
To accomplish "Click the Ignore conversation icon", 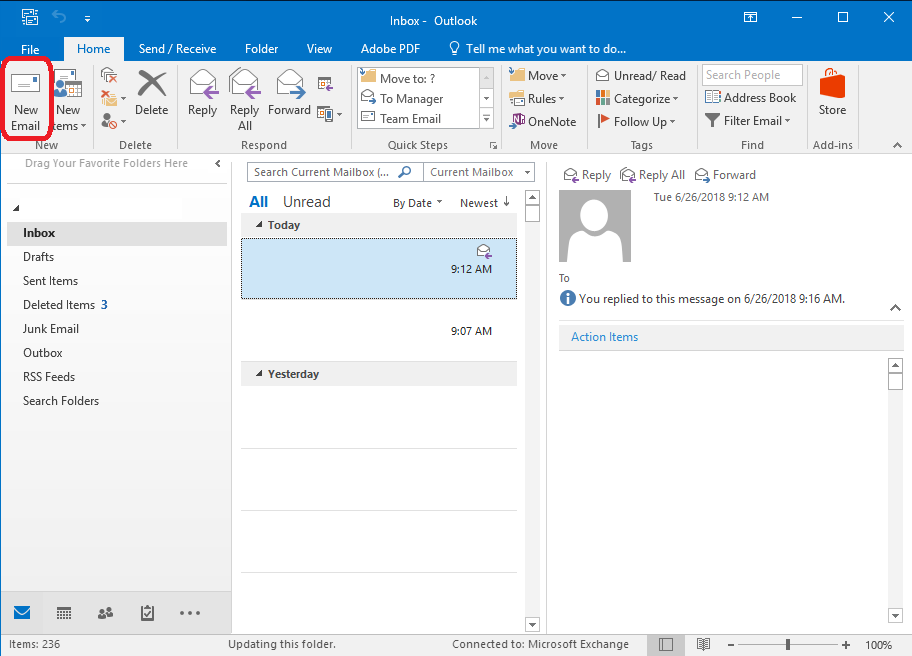I will pos(109,75).
